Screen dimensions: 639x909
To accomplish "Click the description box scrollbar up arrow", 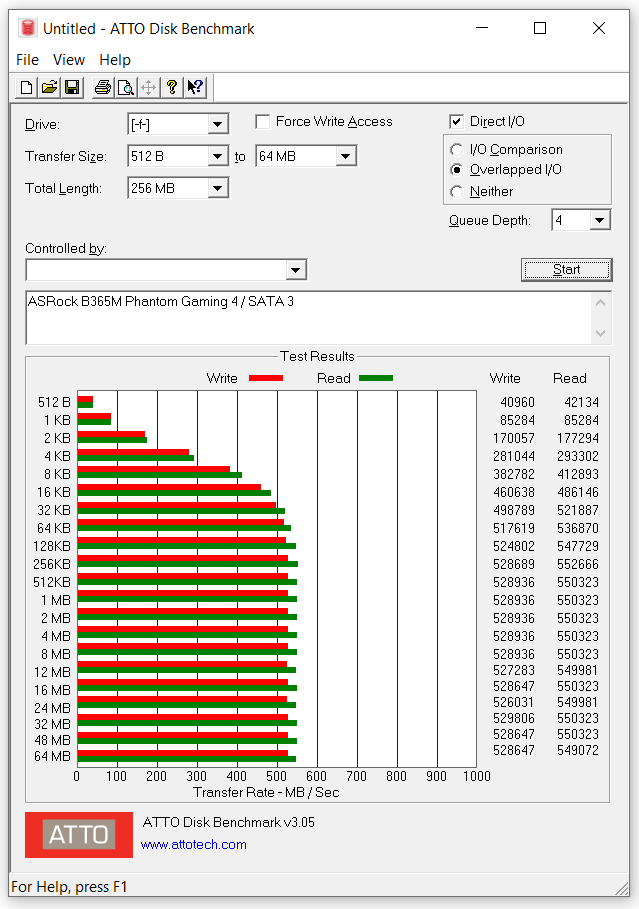I will tap(601, 303).
